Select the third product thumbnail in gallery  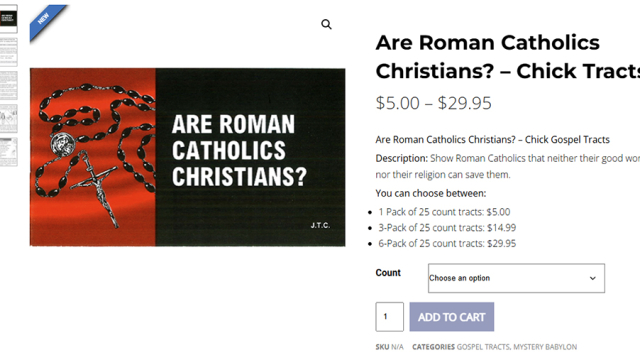point(9,85)
